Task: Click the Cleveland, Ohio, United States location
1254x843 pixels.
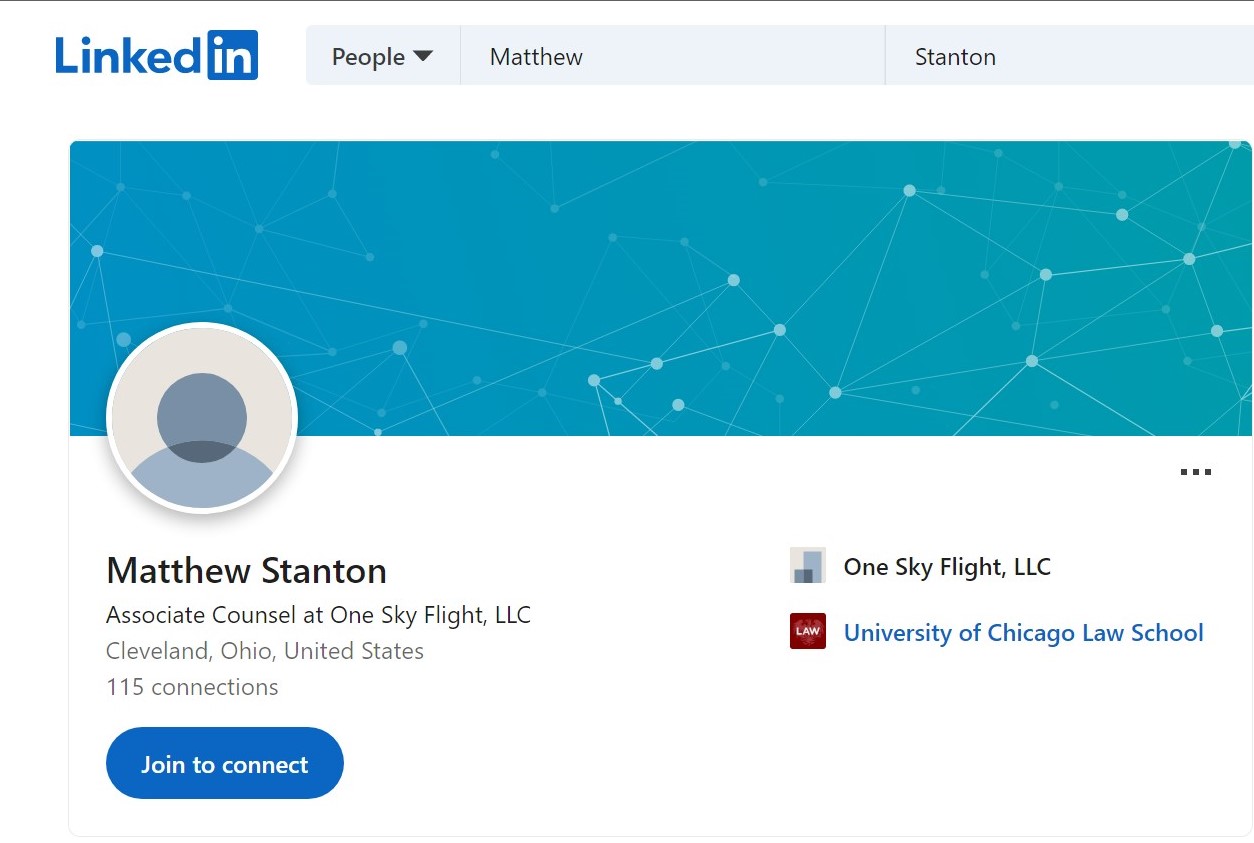Action: pyautogui.click(x=265, y=651)
